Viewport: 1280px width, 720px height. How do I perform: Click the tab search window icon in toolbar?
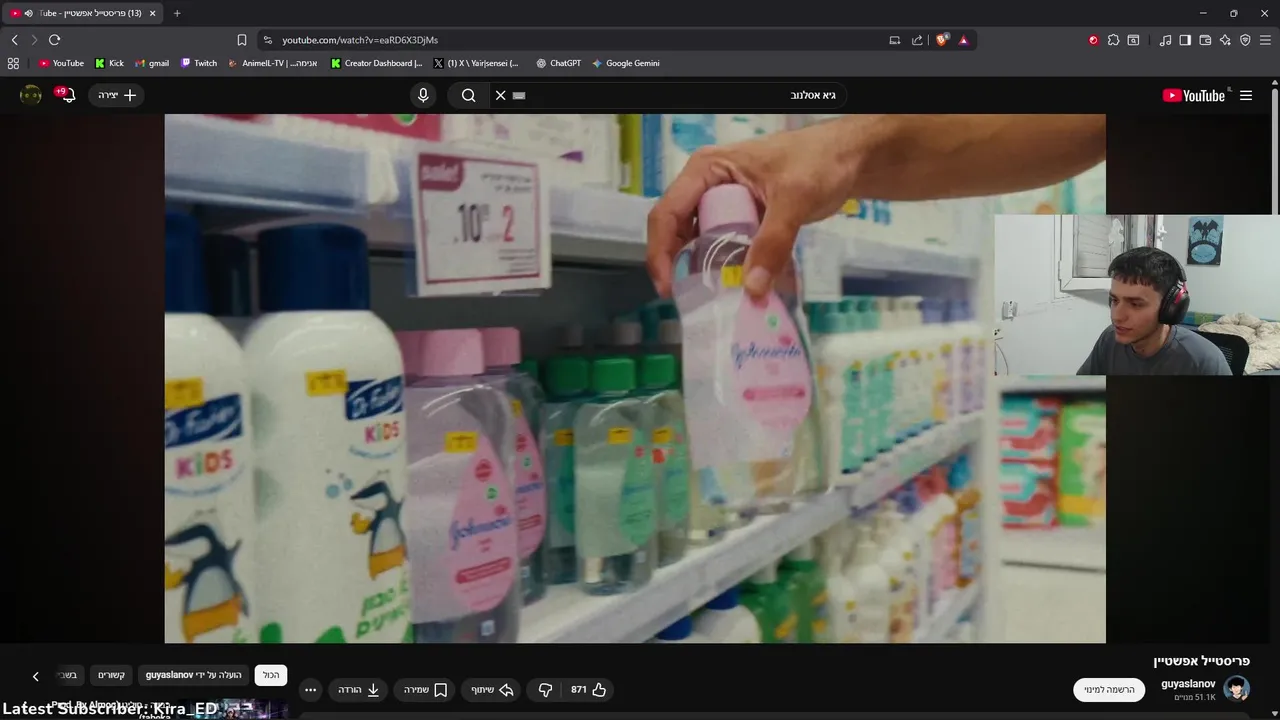[1133, 40]
